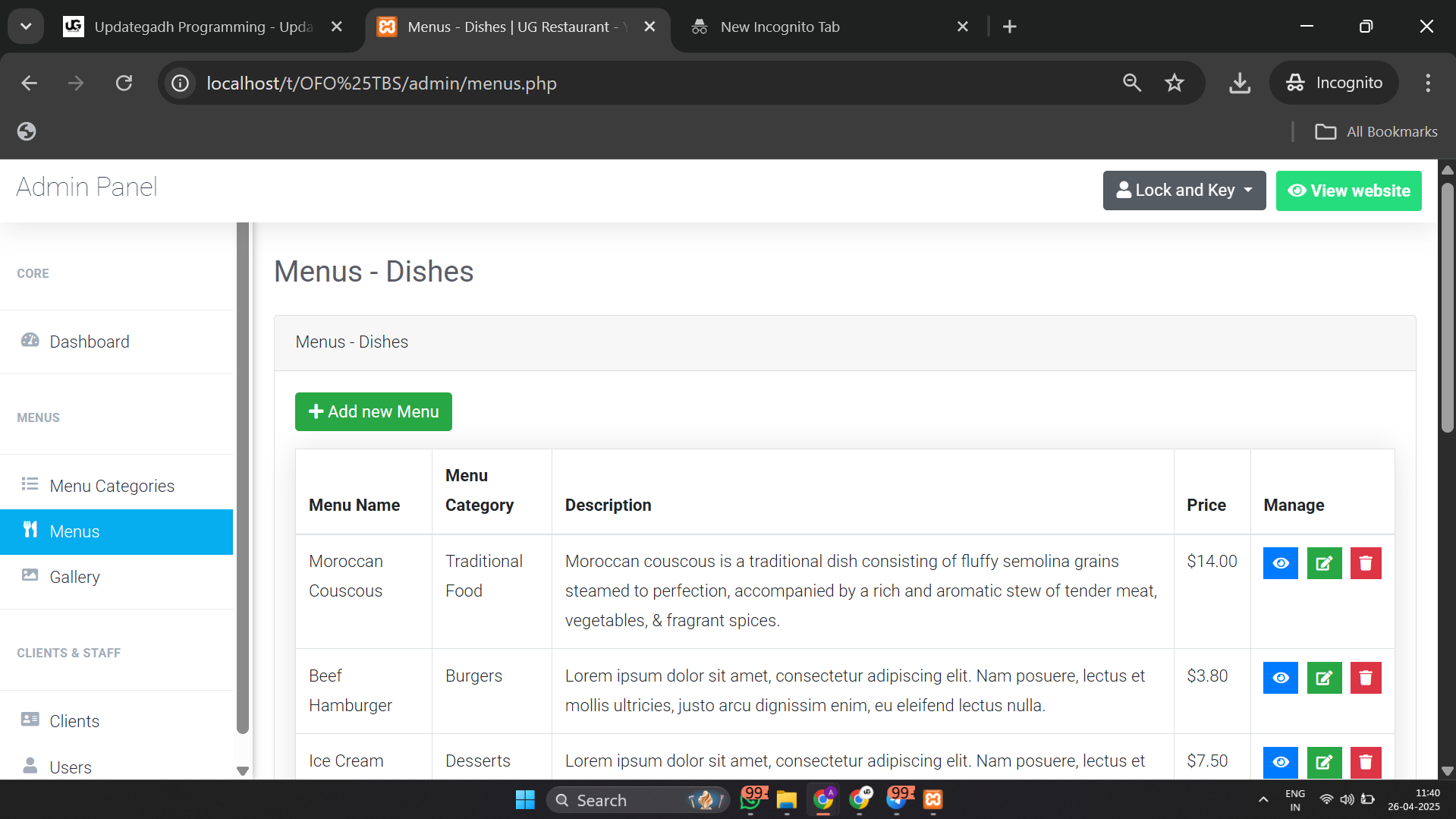Open All Bookmarks folder
1456x819 pixels.
(x=1376, y=131)
